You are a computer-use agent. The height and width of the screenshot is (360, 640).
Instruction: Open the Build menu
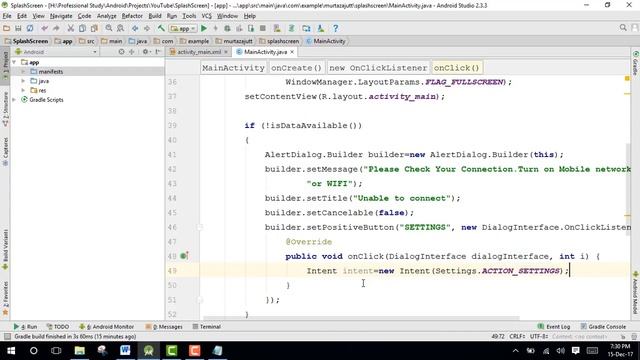(x=155, y=16)
